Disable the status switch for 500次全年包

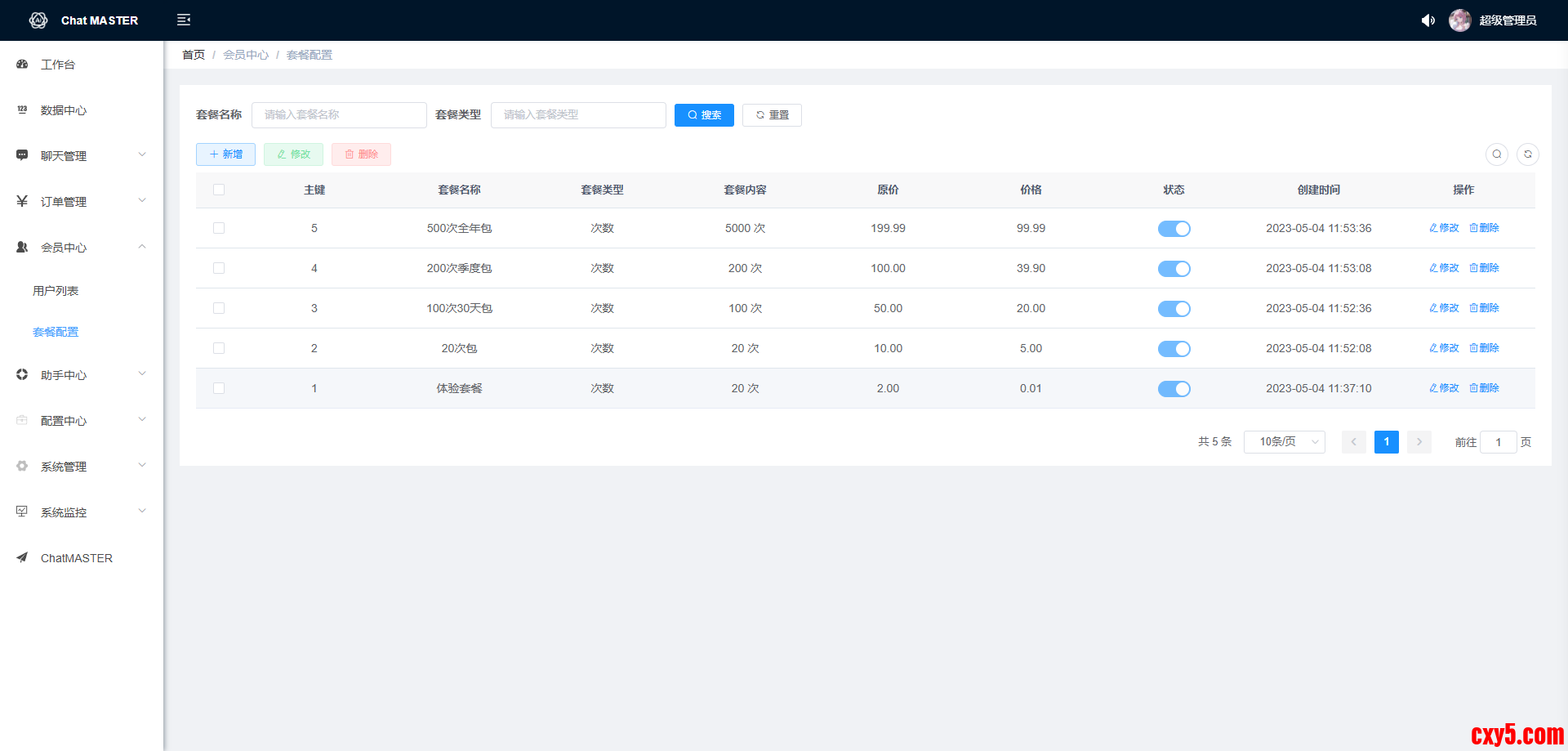[x=1174, y=229]
